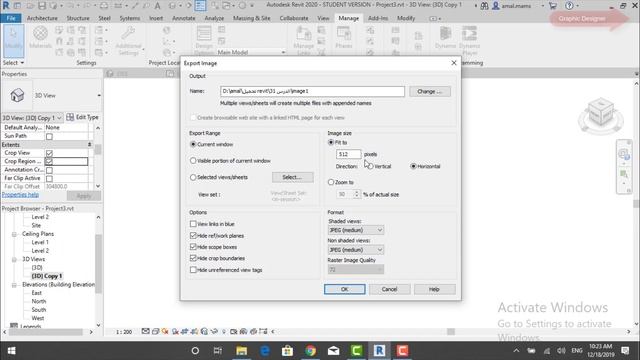640x360 pixels.
Task: Uncheck Hide scope boxes option
Action: [193, 247]
